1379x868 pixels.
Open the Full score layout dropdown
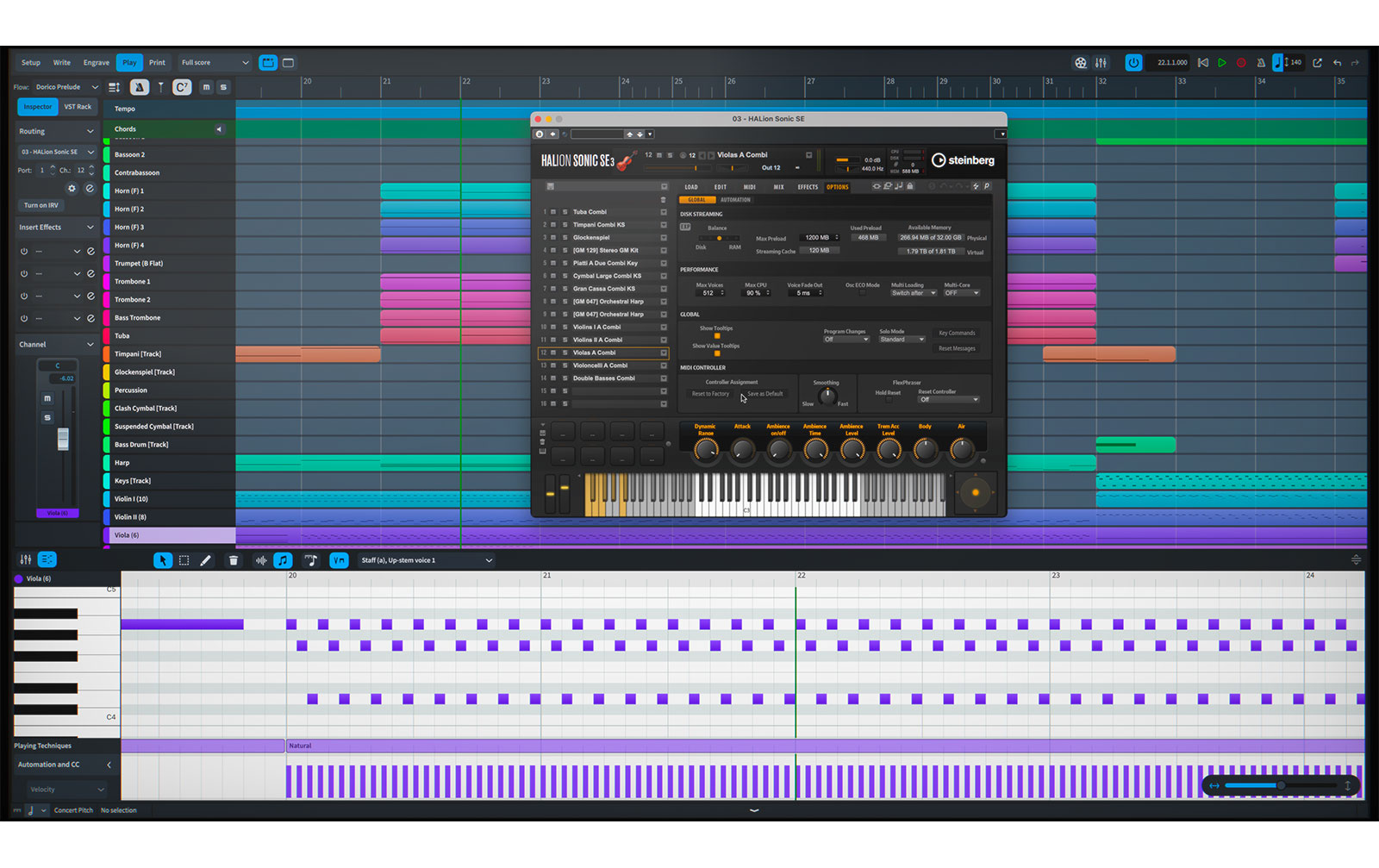click(x=215, y=63)
